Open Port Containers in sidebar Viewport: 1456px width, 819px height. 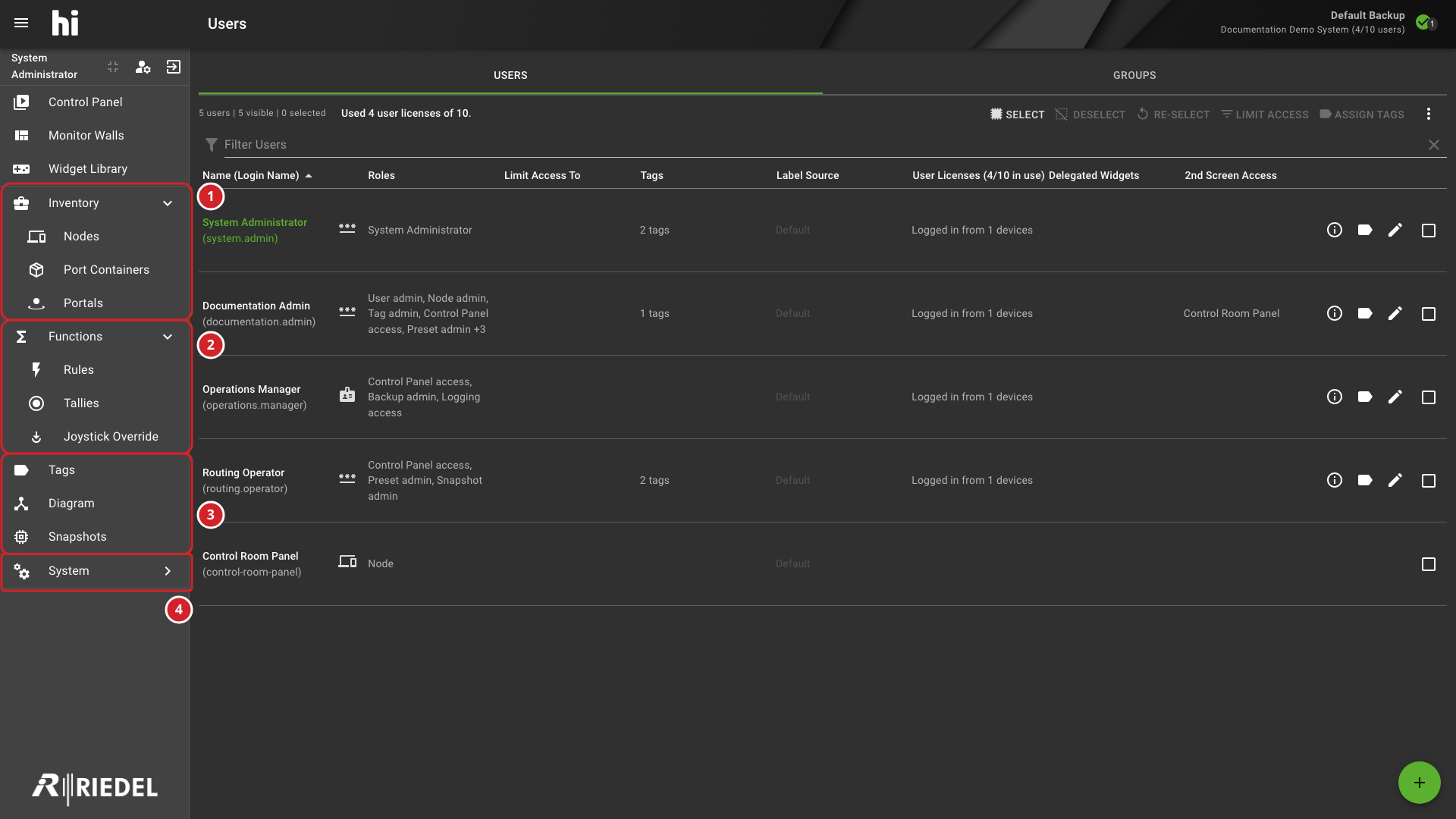pyautogui.click(x=95, y=270)
